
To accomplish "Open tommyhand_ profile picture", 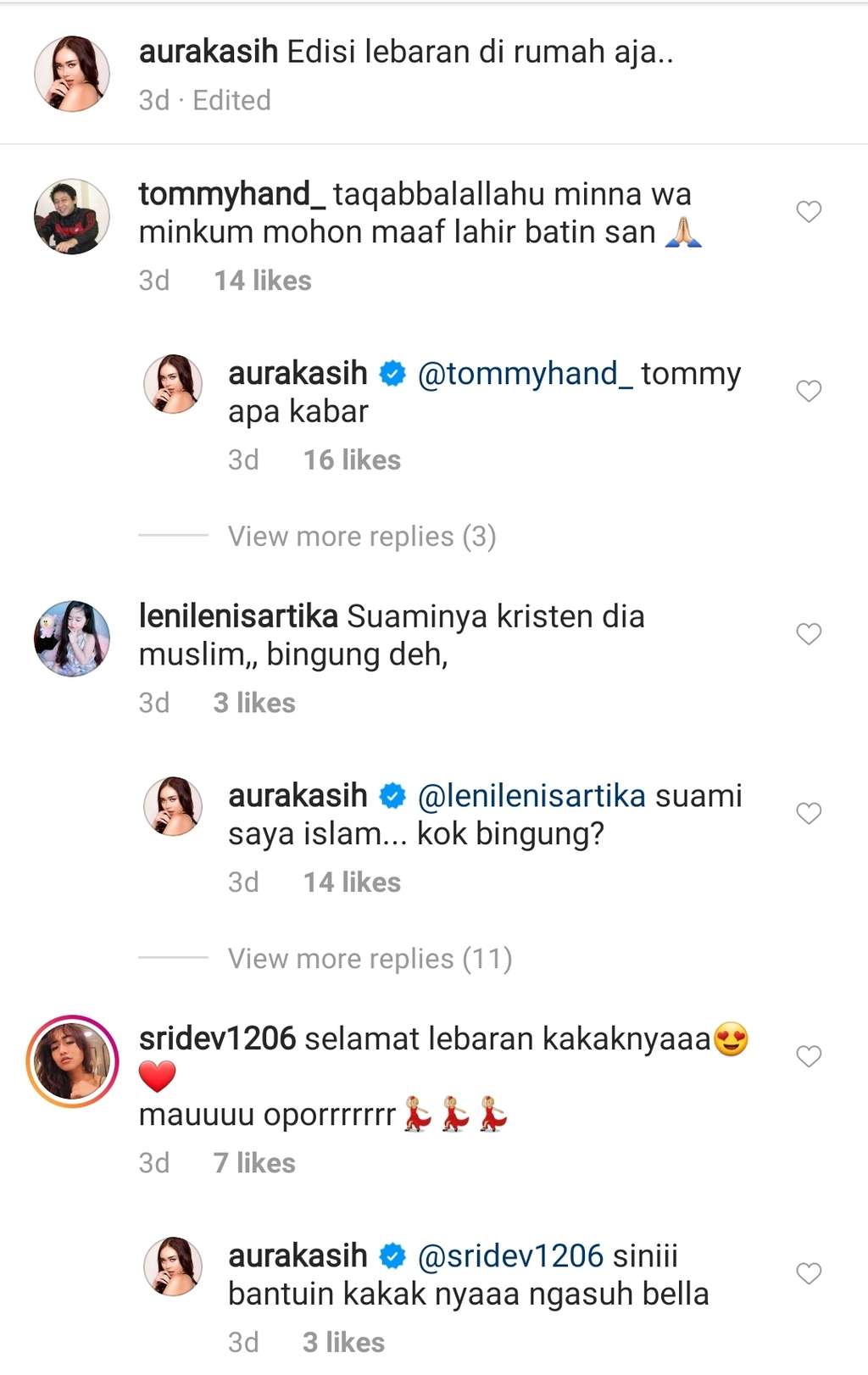I will 72,216.
